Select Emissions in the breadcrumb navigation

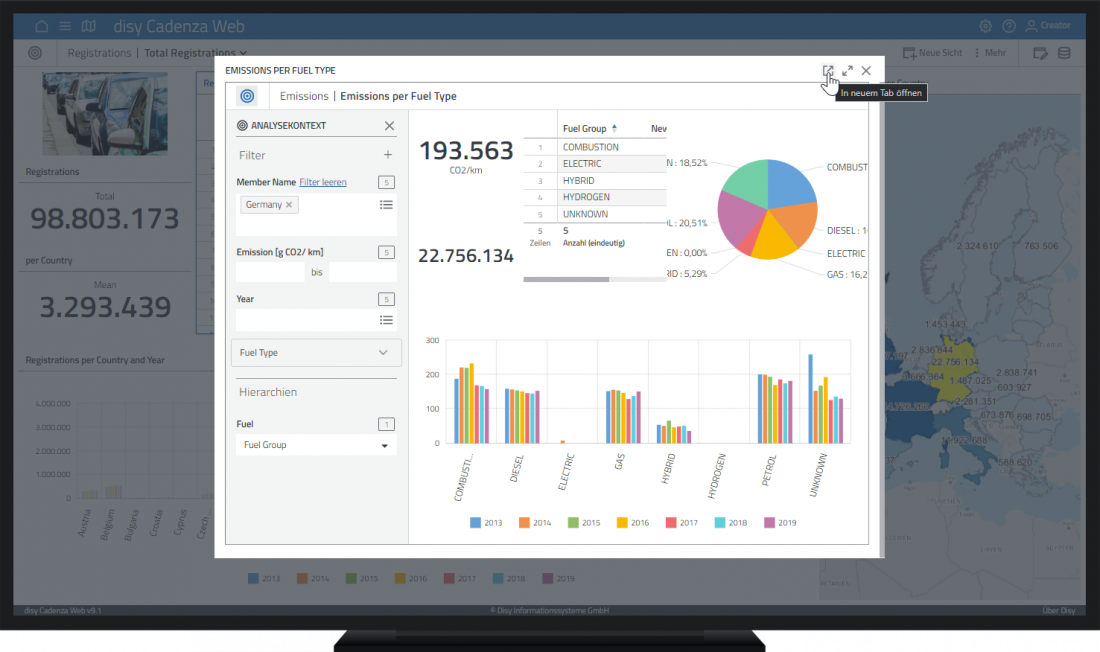point(304,96)
